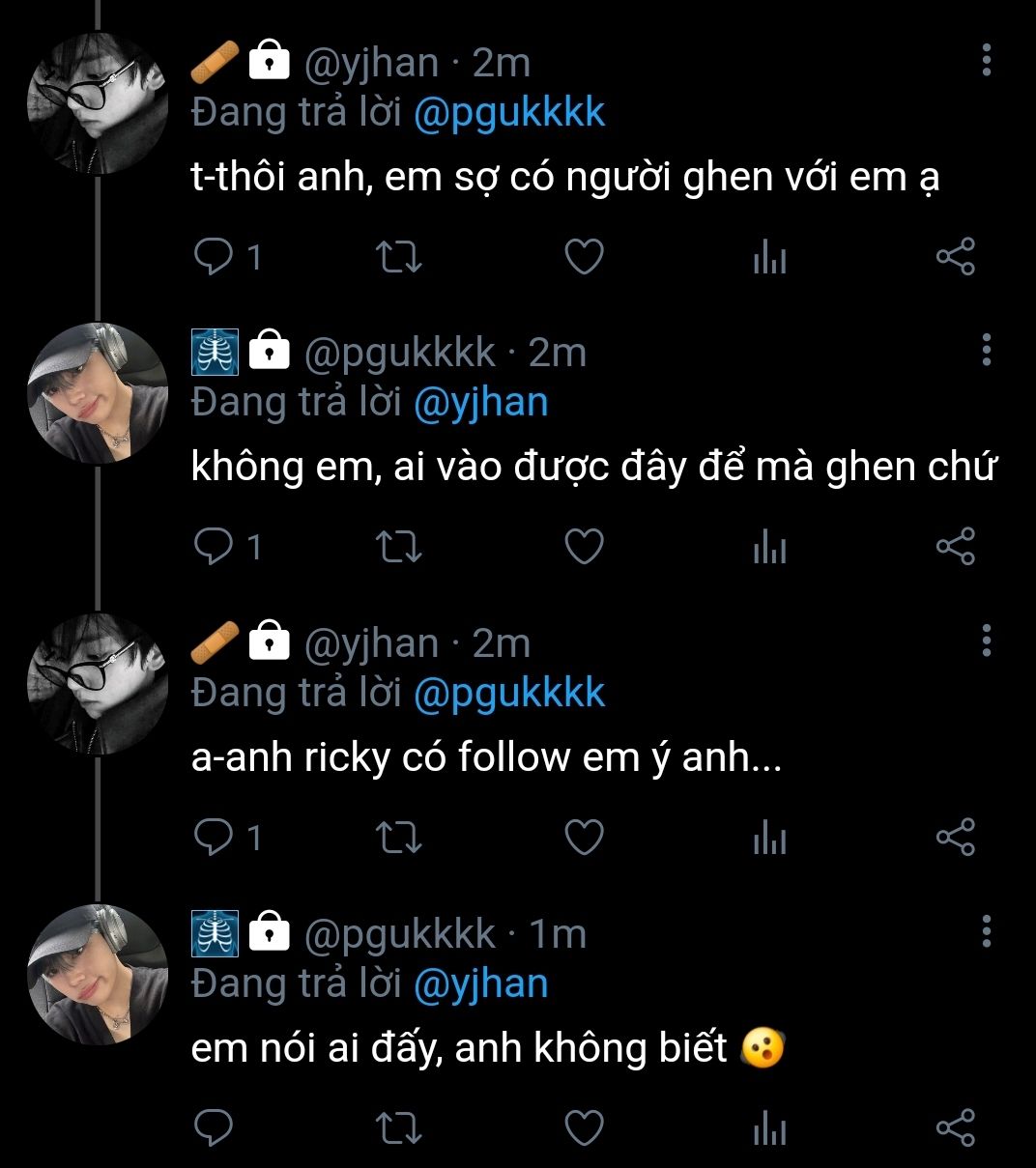
Task: Open the 'em nói ai đấy' tweet text
Action: pyautogui.click(x=459, y=1048)
